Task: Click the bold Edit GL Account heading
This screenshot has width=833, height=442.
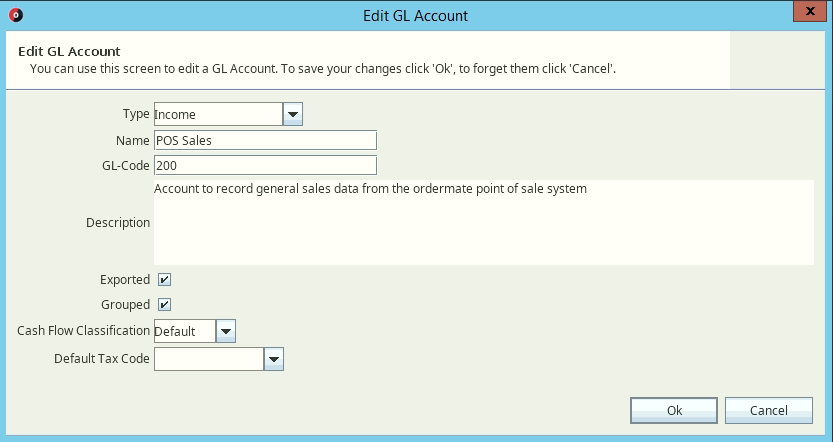Action: [69, 52]
